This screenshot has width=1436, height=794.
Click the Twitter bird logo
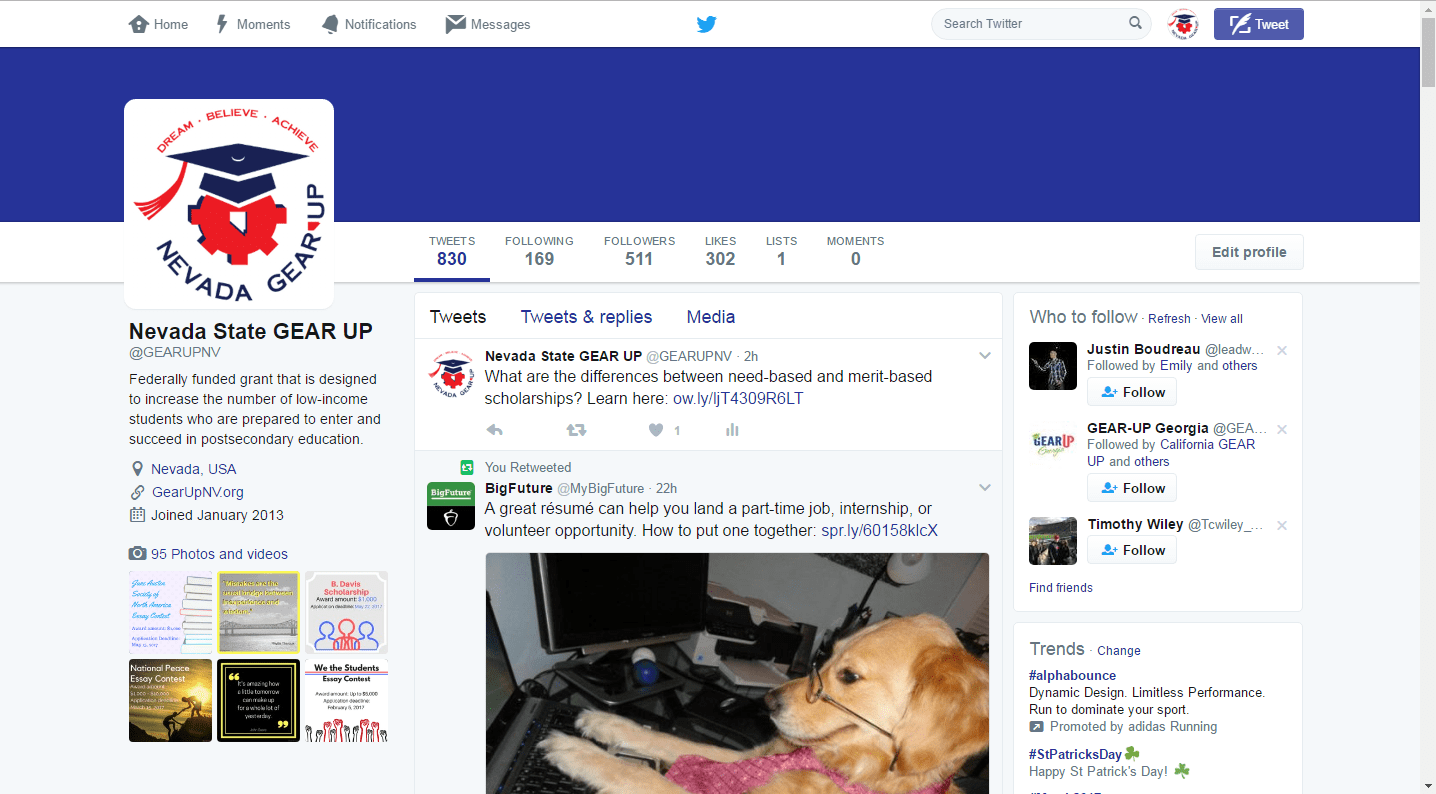click(706, 24)
